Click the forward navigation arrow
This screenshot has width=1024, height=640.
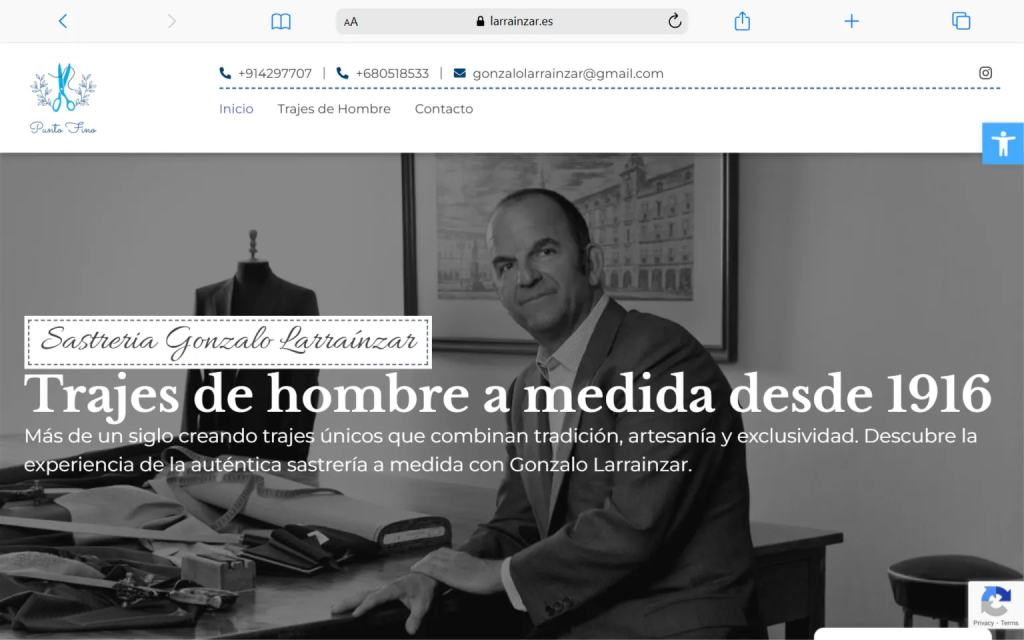click(172, 21)
